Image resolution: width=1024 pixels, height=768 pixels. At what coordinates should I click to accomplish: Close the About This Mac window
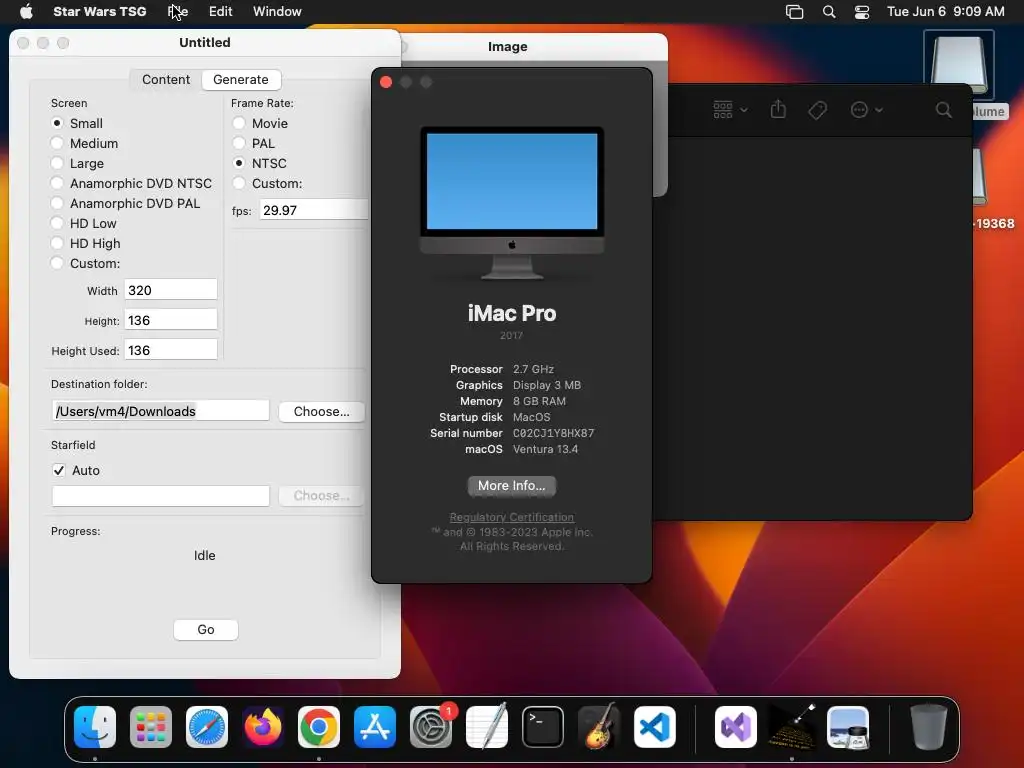coord(386,82)
